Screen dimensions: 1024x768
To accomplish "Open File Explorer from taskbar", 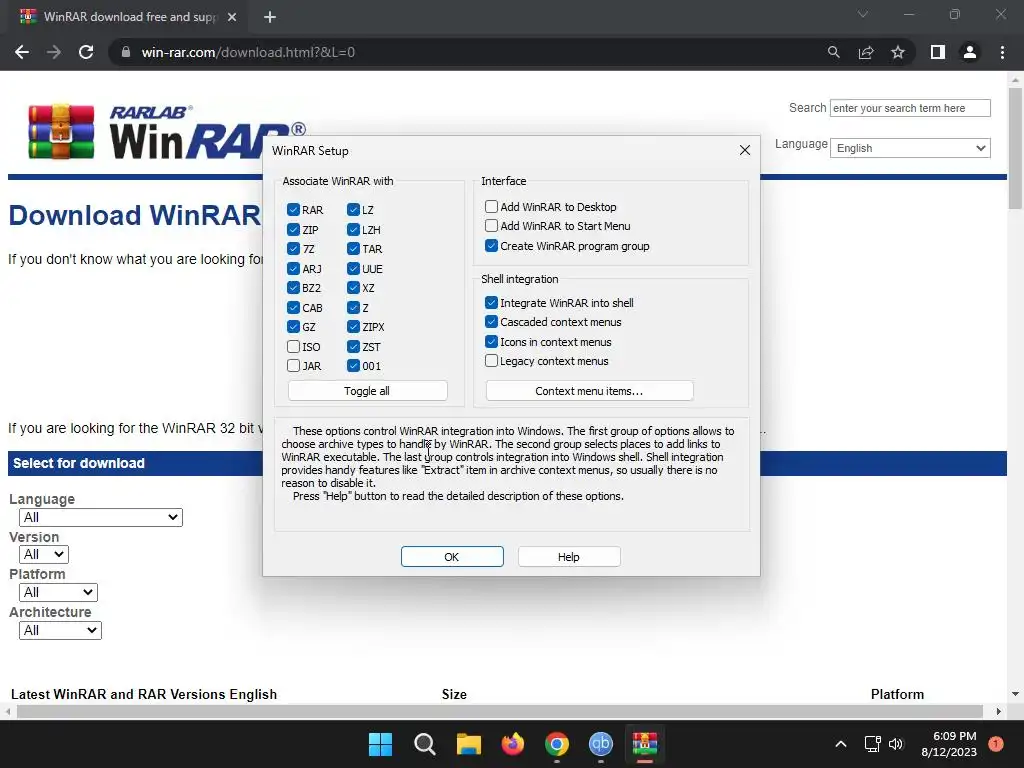I will tap(468, 744).
